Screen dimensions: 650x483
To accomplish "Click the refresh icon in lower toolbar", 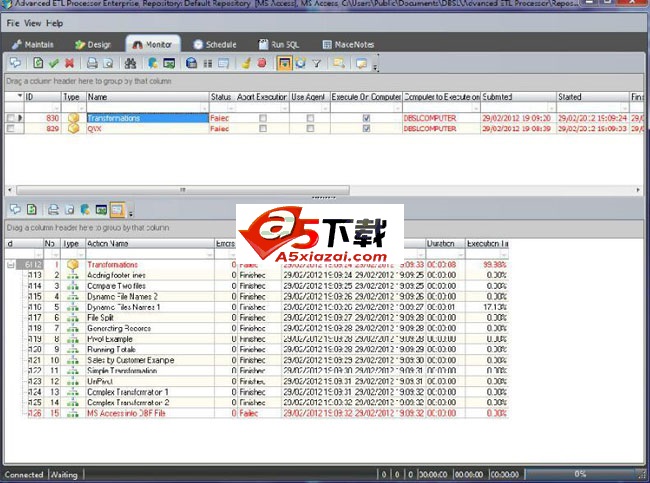I will click(x=32, y=209).
